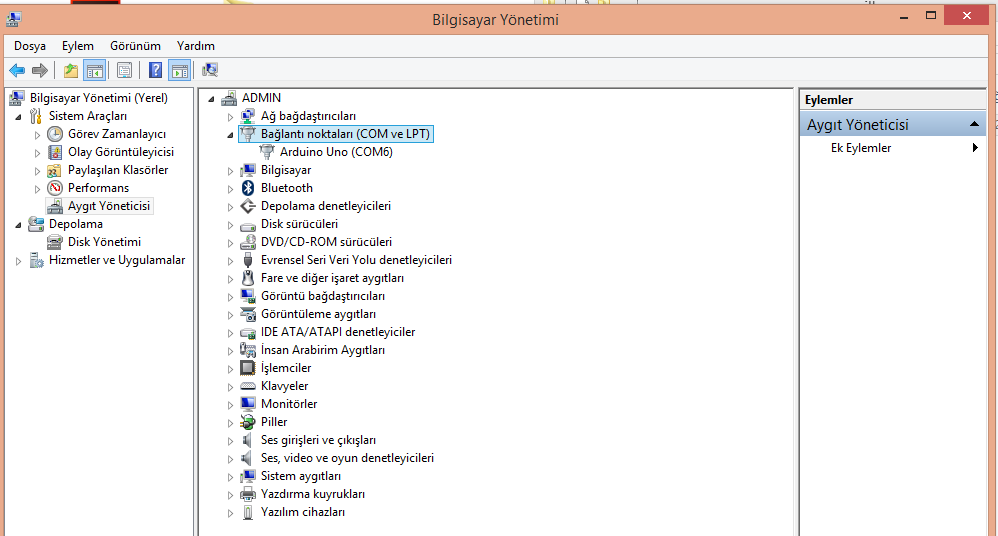Click the Olay Görüntüleyicisi icon
Screen dimensions: 998x536
tap(55, 152)
